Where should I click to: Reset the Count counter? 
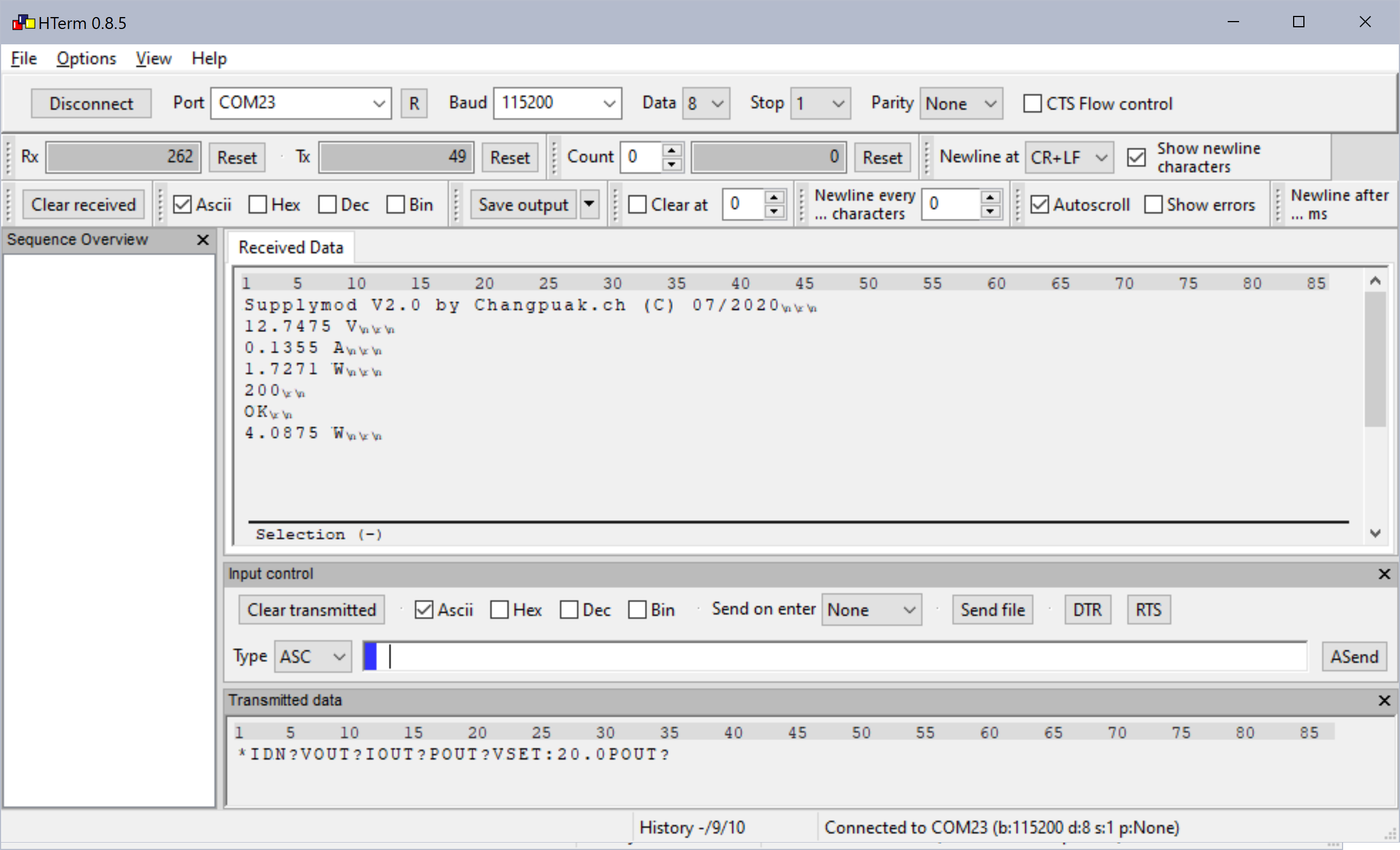(882, 157)
